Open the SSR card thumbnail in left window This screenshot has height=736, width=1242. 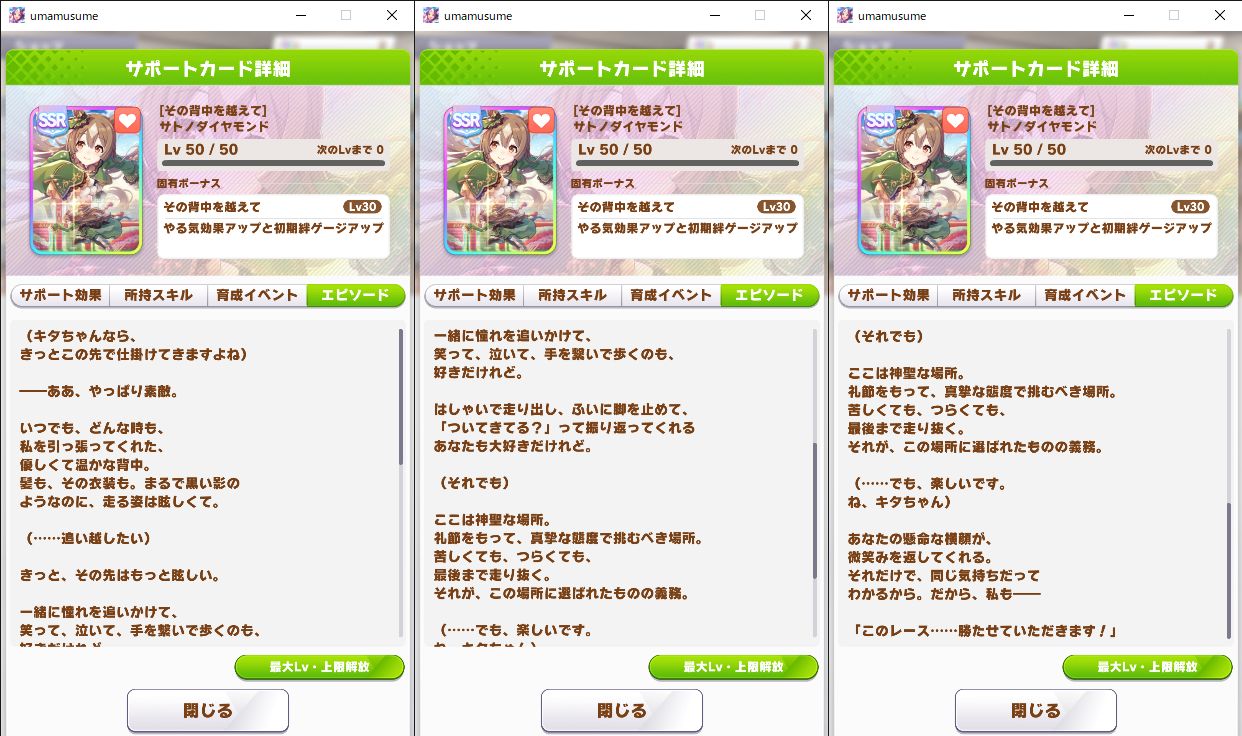coord(86,180)
